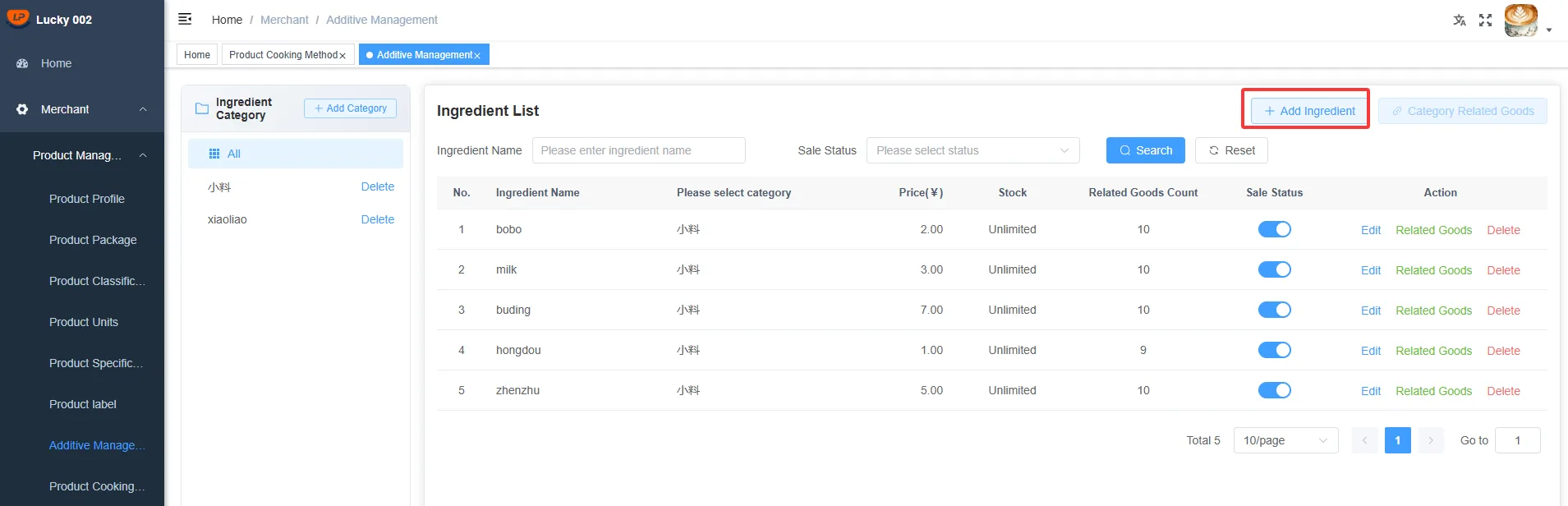Click the Ingredient Category folder icon
Image resolution: width=1568 pixels, height=506 pixels.
201,108
